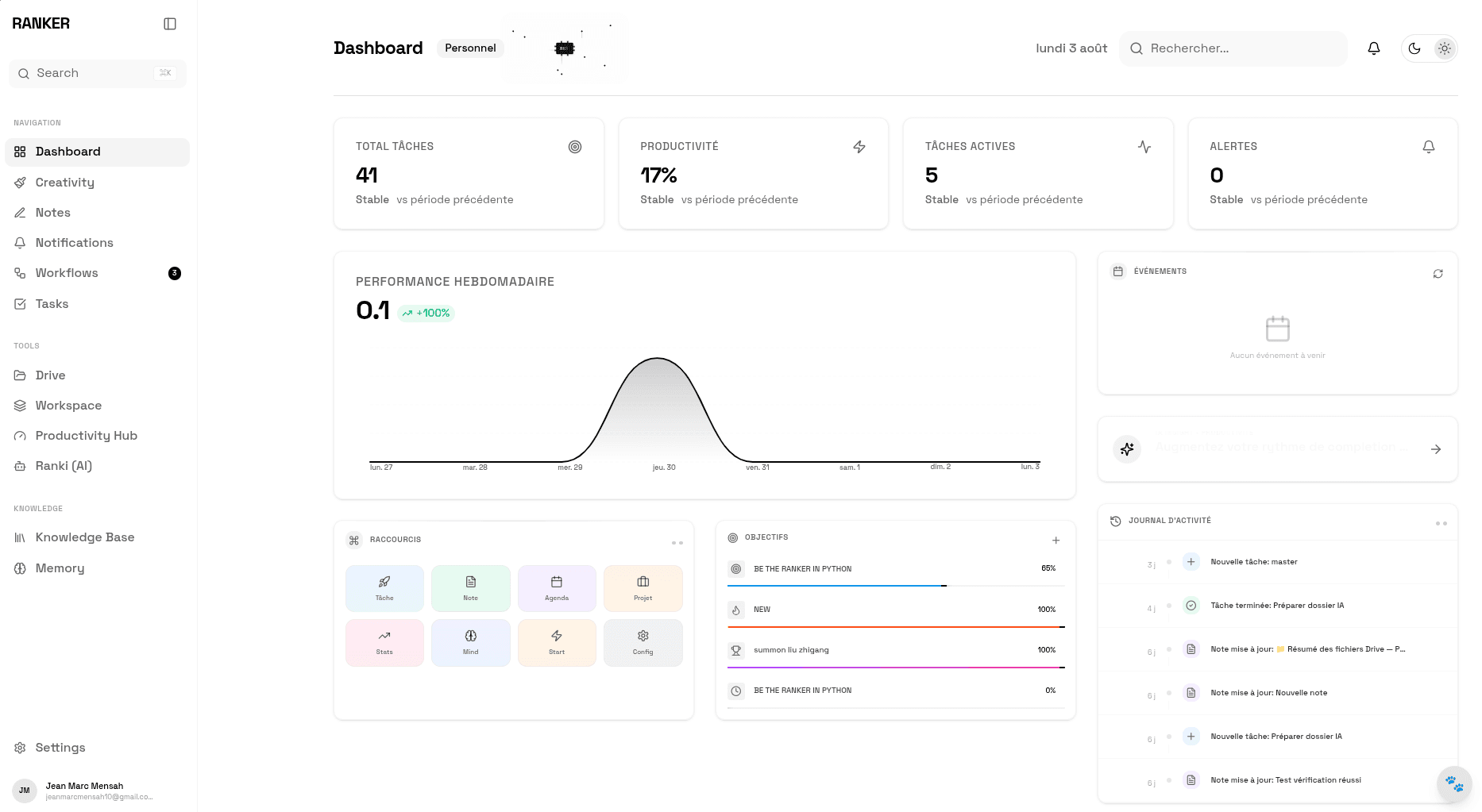Open Workflows in the sidebar
Image resolution: width=1482 pixels, height=812 pixels.
(x=98, y=273)
